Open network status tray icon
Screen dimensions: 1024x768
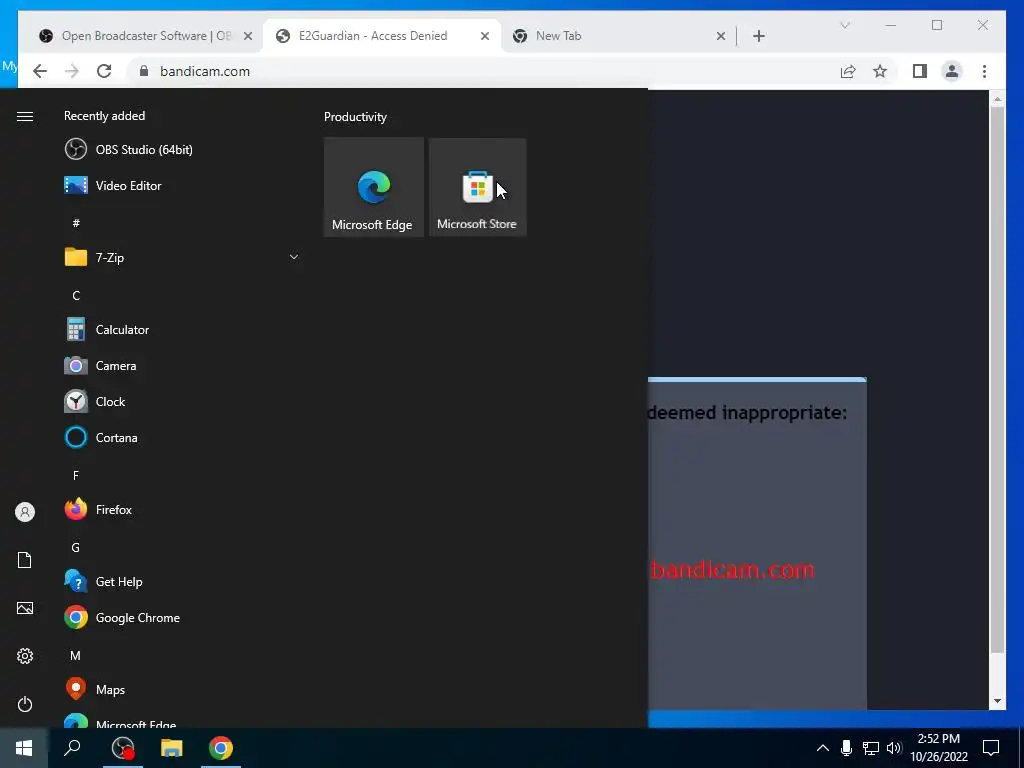tap(871, 748)
